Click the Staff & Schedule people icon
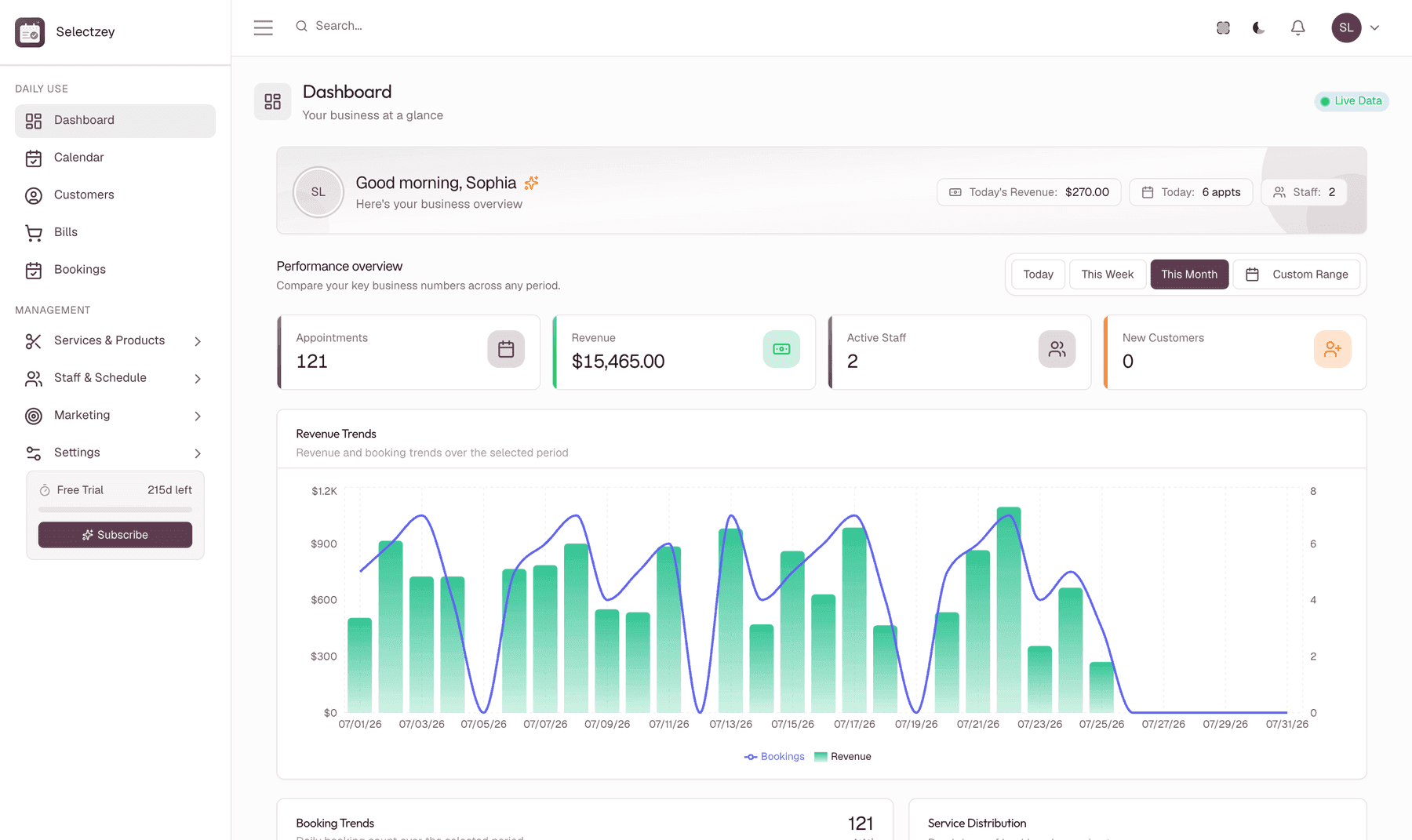Image resolution: width=1412 pixels, height=840 pixels. [x=34, y=379]
